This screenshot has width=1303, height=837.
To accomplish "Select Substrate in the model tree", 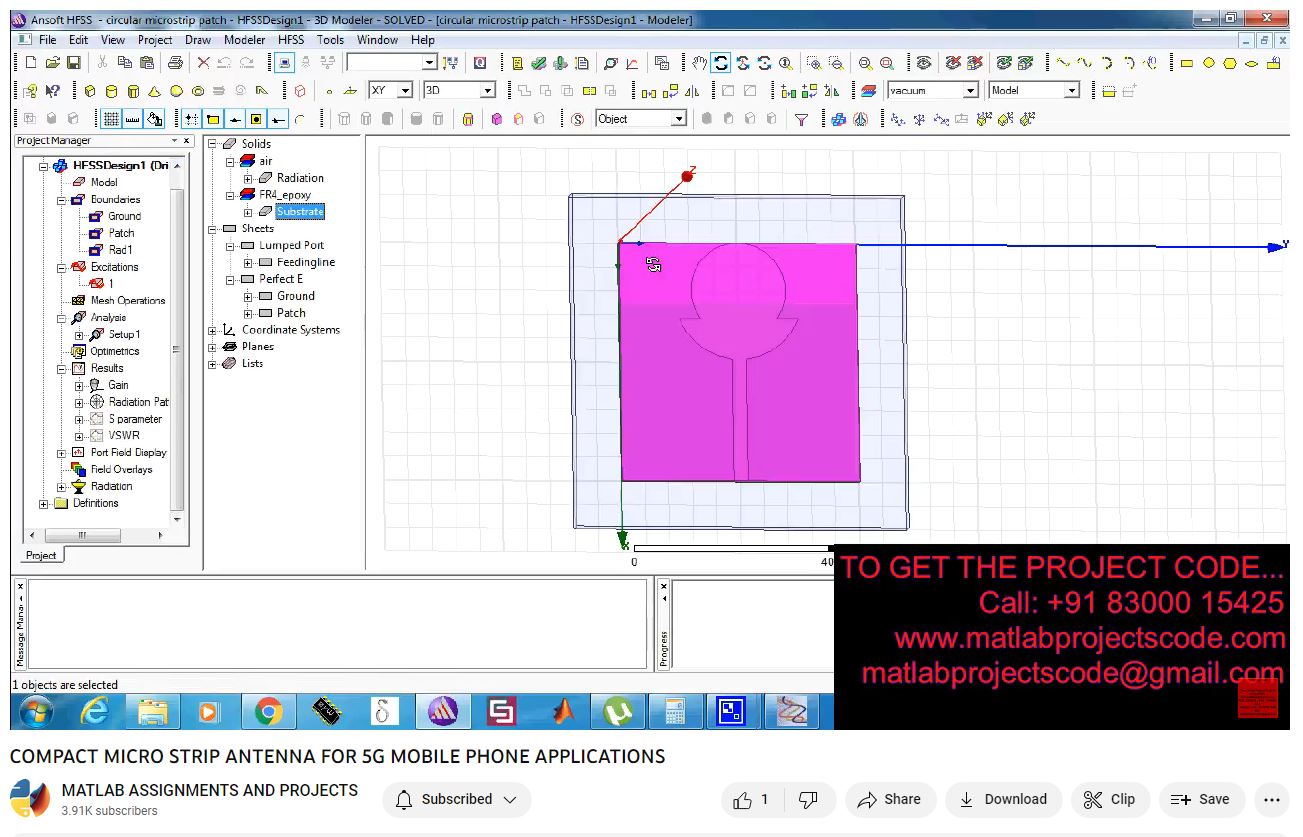I will pyautogui.click(x=300, y=212).
